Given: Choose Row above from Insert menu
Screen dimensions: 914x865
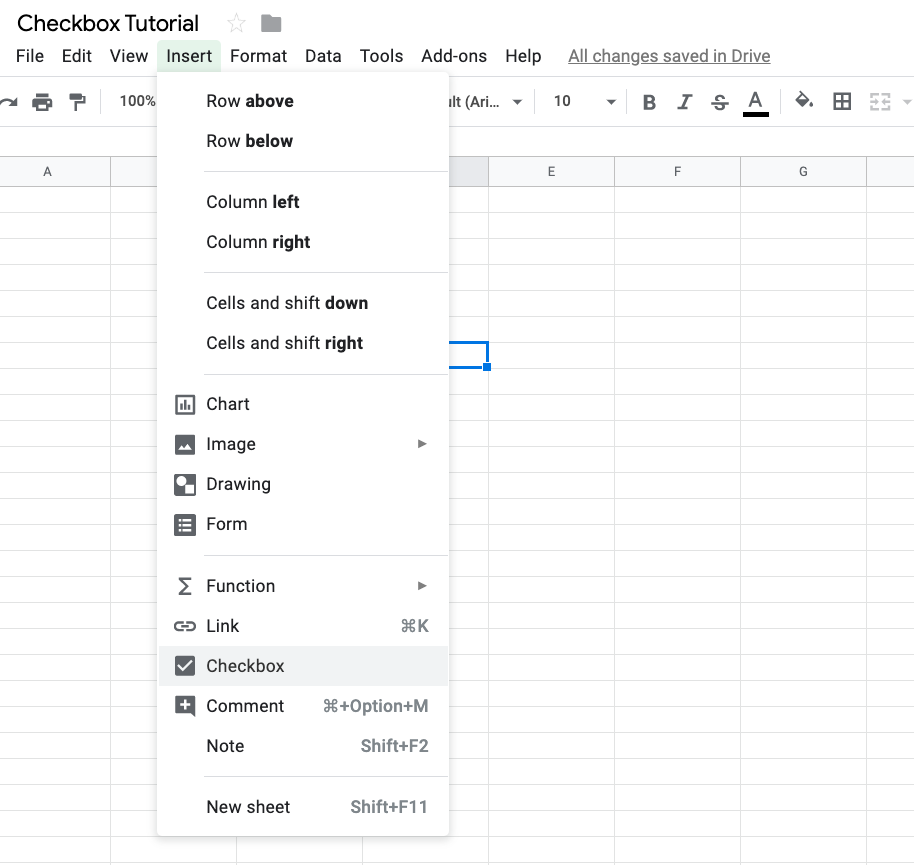Looking at the screenshot, I should click(303, 101).
